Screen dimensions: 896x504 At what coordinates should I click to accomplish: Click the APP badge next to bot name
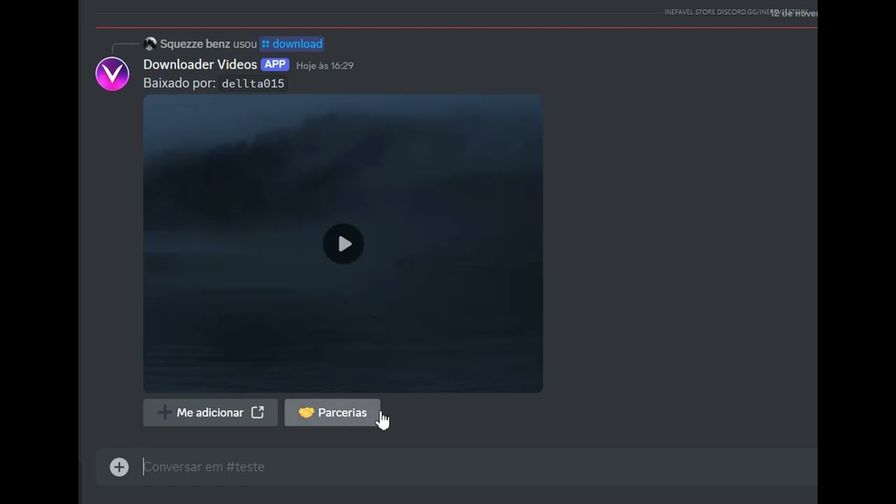point(275,65)
